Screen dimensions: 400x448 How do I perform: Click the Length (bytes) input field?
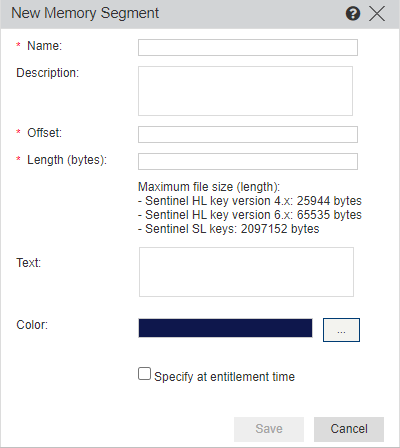(x=248, y=161)
